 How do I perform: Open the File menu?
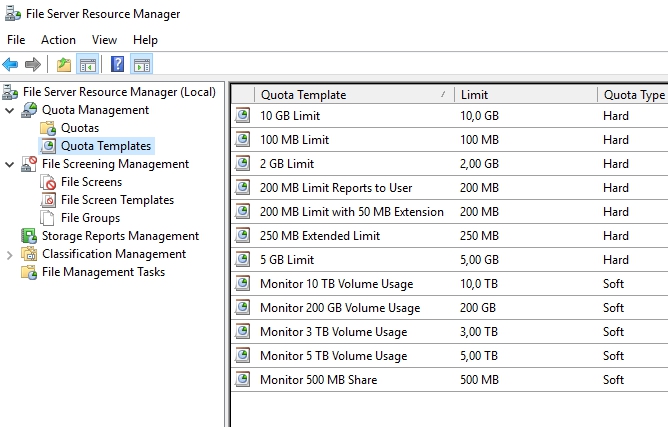[16, 40]
